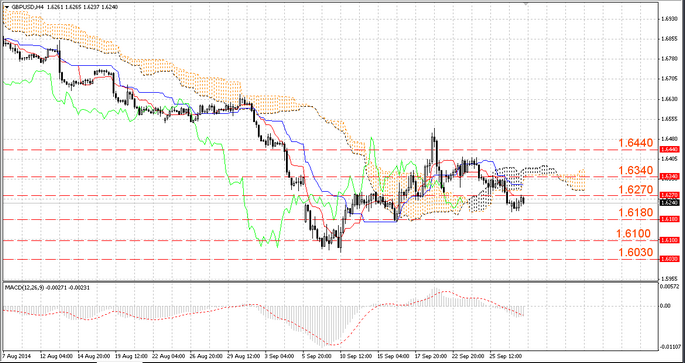Click the MACD -0.01107 scale value
The height and width of the screenshot is (363, 685).
tap(671, 347)
